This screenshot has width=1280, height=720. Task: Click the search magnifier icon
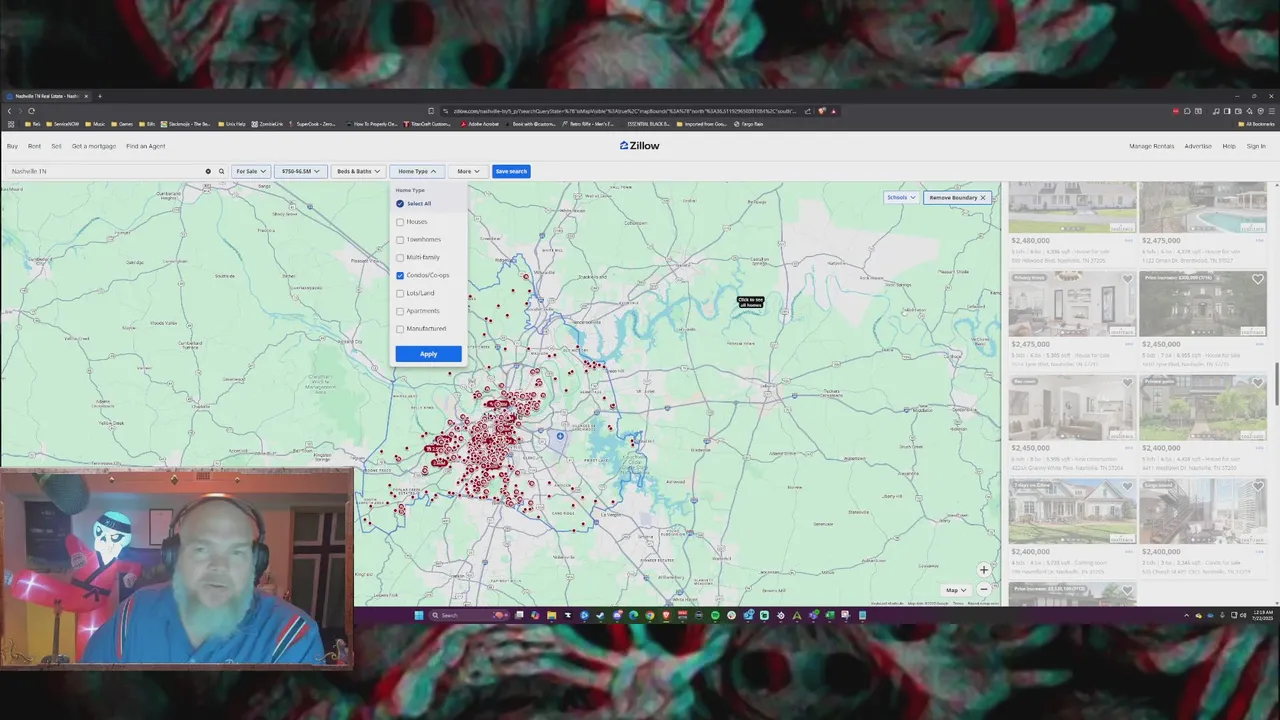click(221, 171)
